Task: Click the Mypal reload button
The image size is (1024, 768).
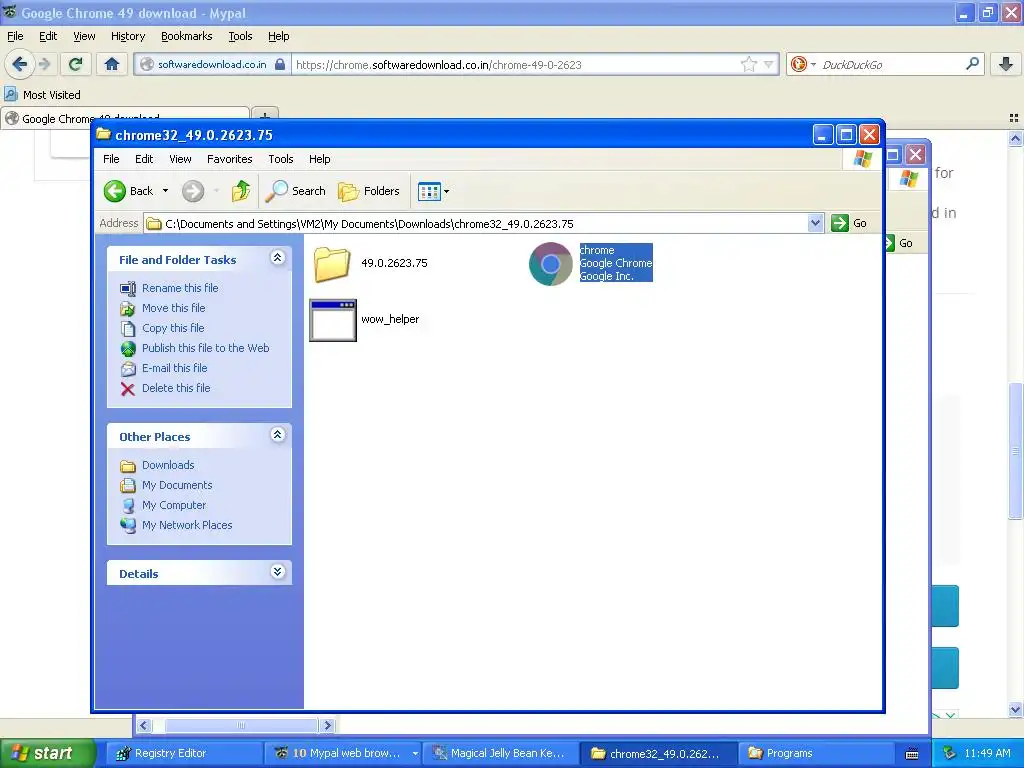Action: pos(75,64)
